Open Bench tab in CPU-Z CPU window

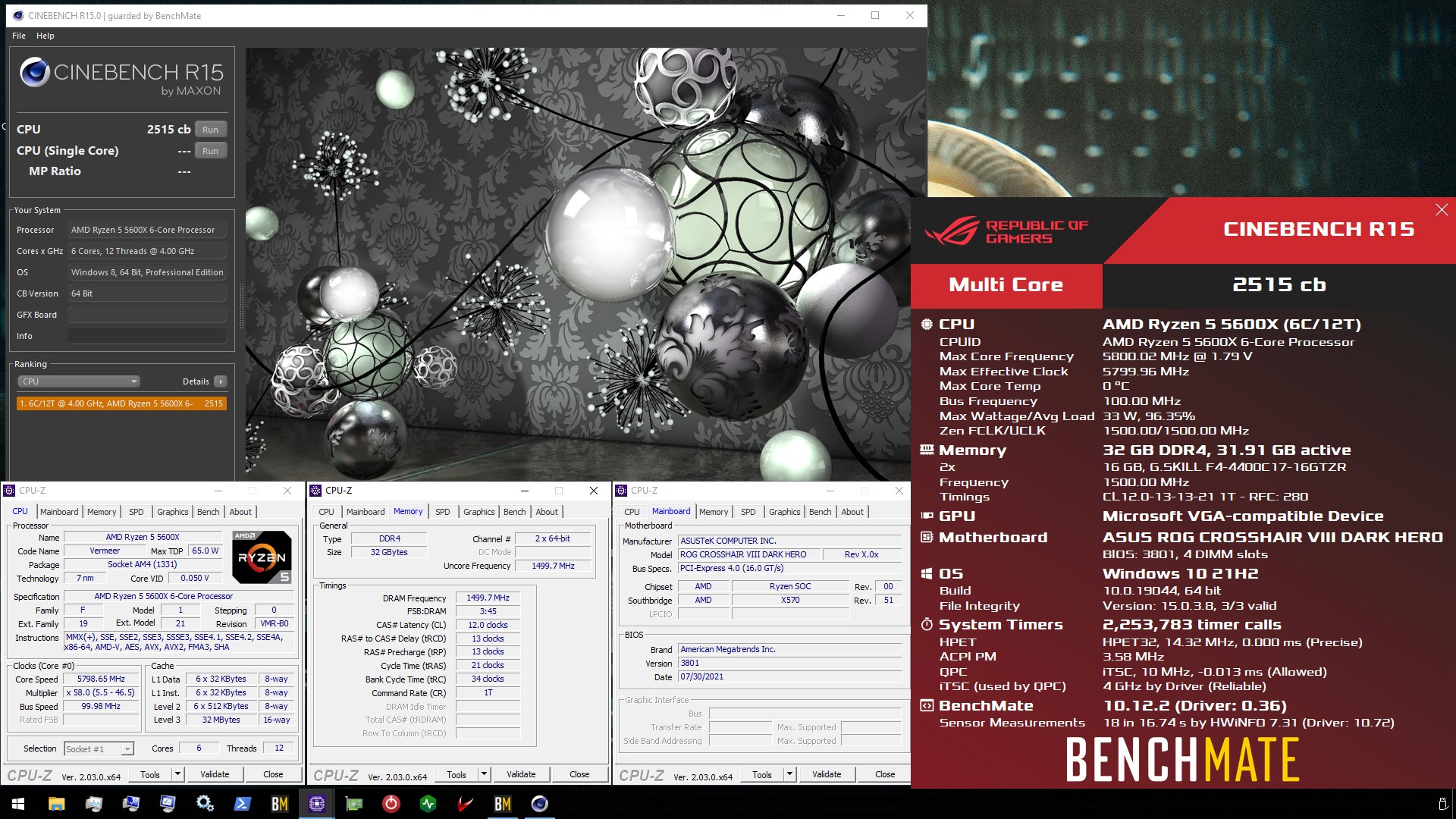209,512
